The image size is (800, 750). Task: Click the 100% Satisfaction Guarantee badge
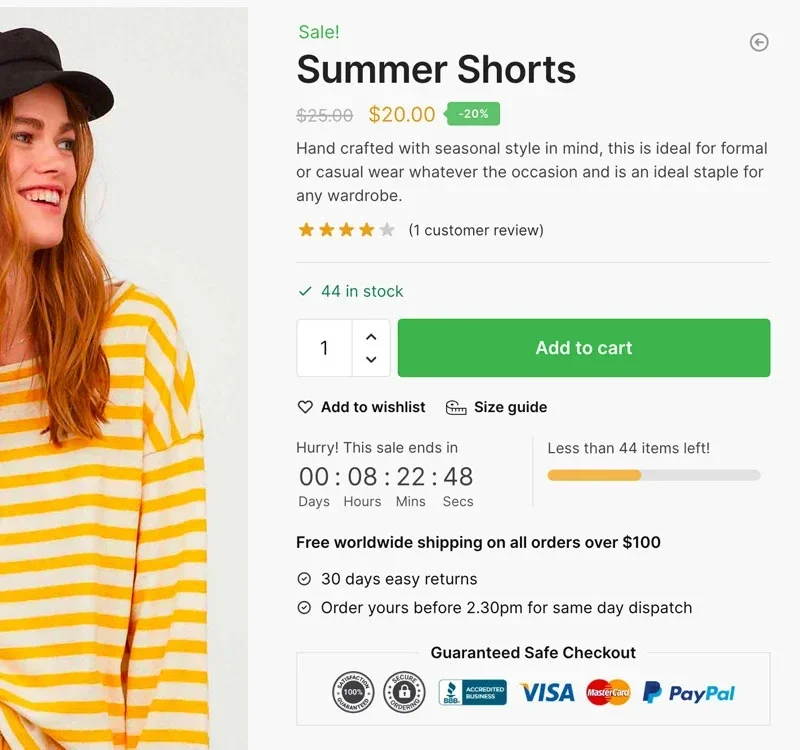353,692
